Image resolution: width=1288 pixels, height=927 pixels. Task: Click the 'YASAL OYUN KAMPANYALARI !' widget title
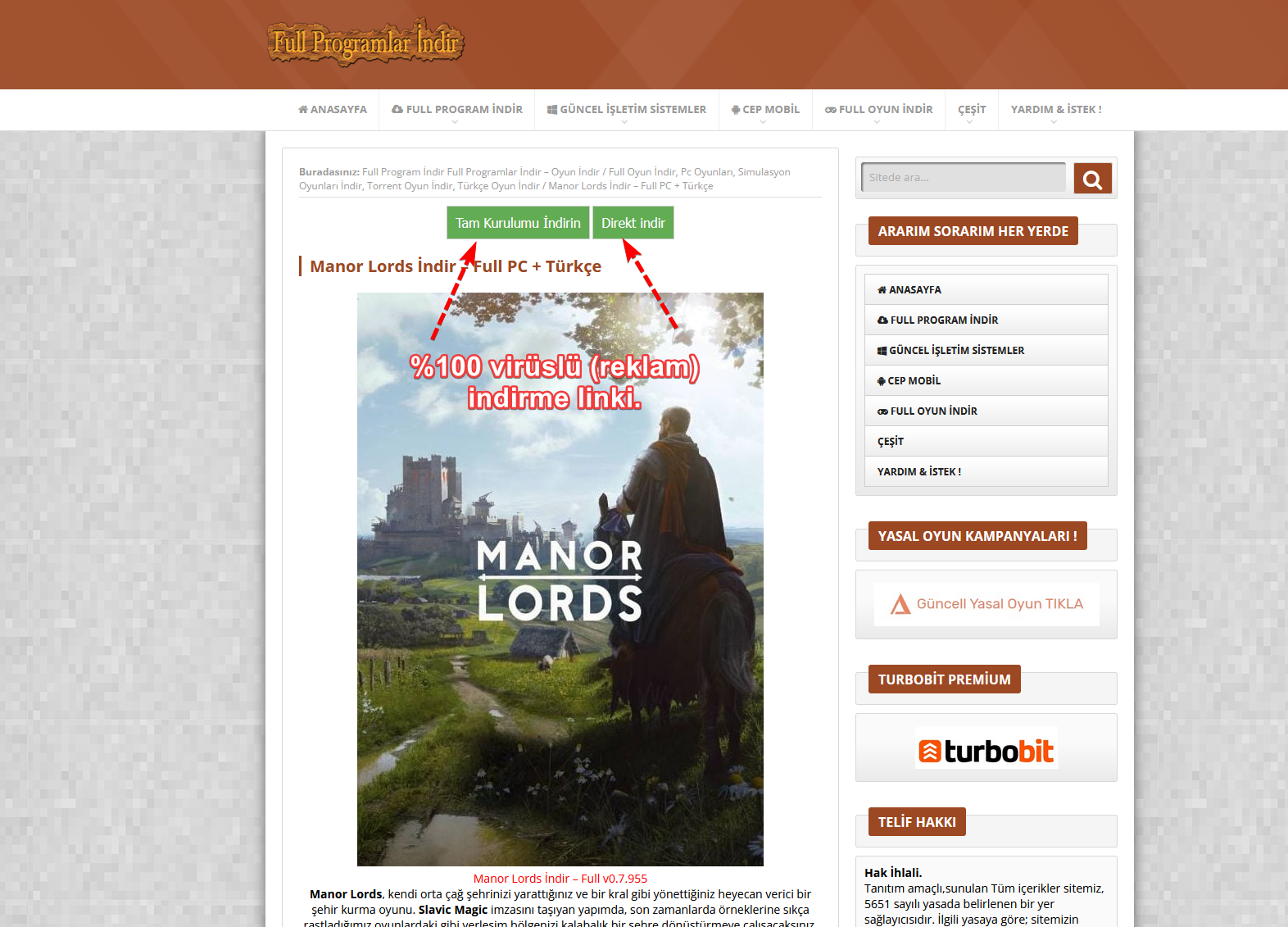coord(977,536)
